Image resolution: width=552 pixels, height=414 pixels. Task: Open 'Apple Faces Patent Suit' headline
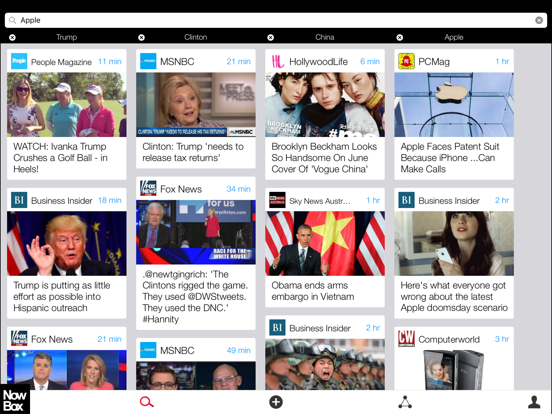click(450, 158)
